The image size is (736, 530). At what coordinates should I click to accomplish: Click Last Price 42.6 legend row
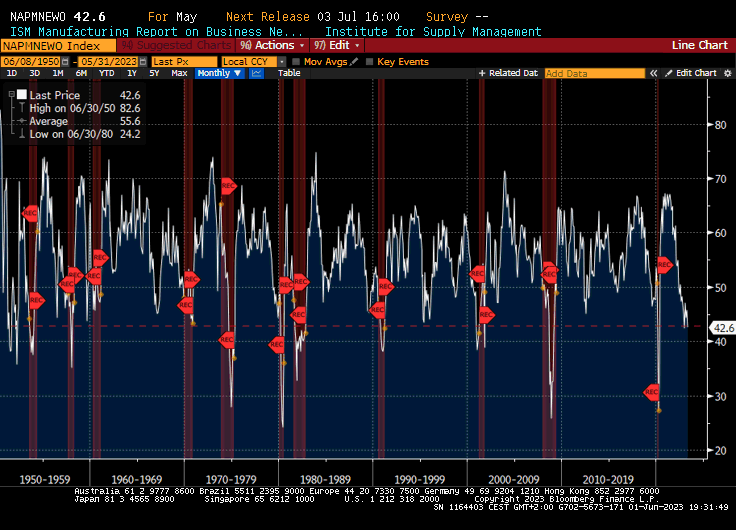(x=79, y=95)
